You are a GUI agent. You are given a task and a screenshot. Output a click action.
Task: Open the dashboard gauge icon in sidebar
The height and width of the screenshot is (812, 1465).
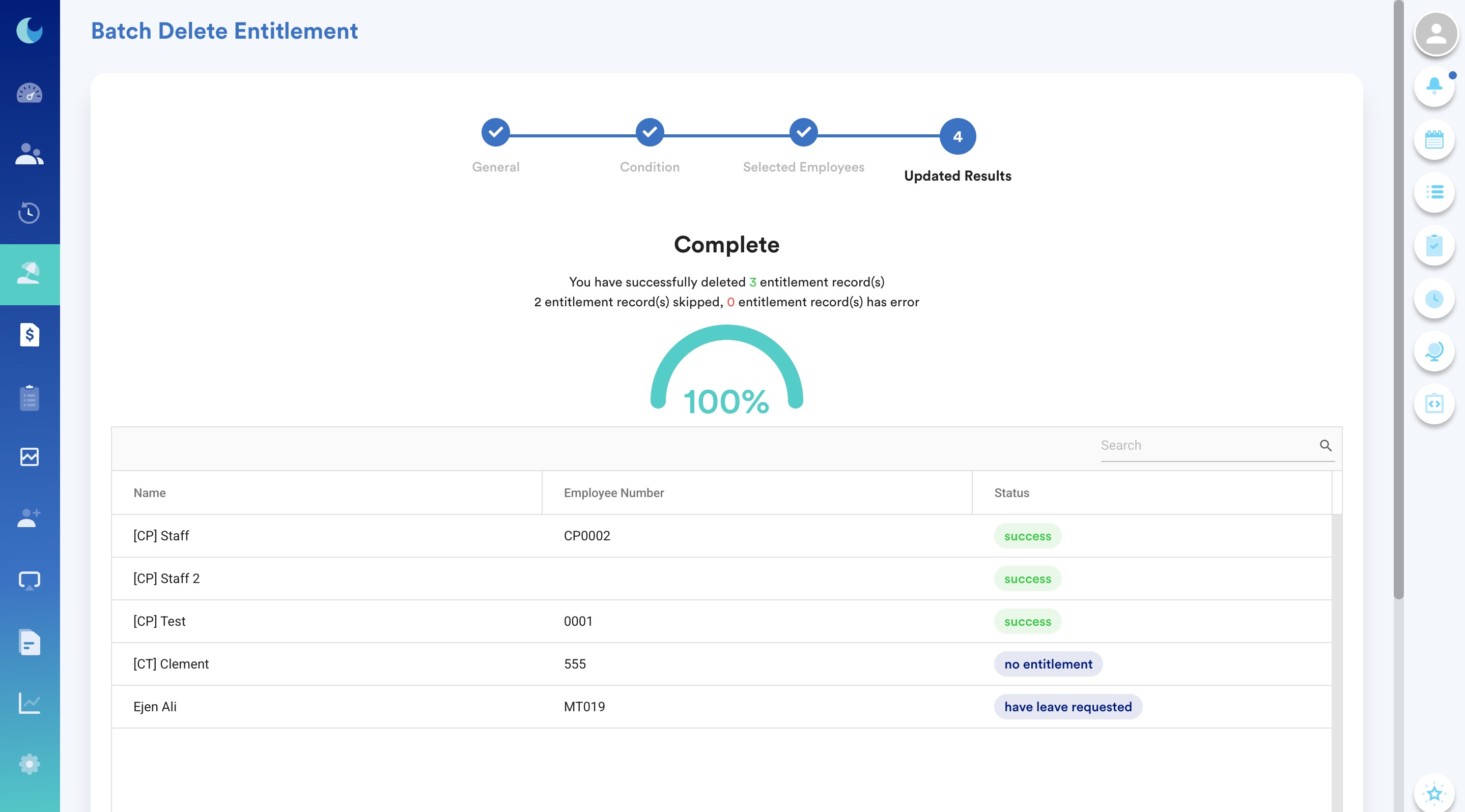pyautogui.click(x=29, y=93)
